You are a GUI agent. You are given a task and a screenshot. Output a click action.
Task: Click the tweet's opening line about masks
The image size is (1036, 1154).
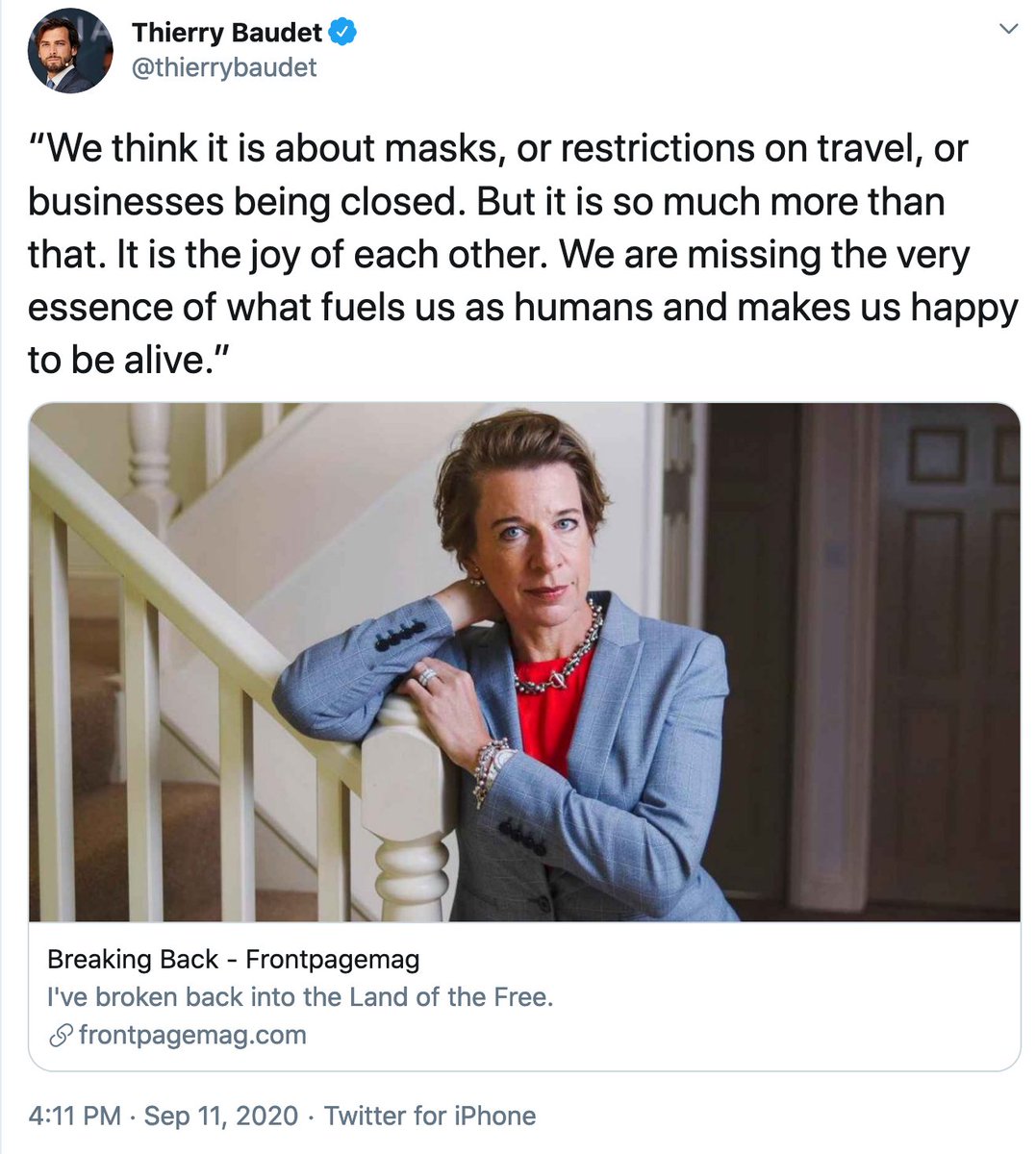[498, 149]
